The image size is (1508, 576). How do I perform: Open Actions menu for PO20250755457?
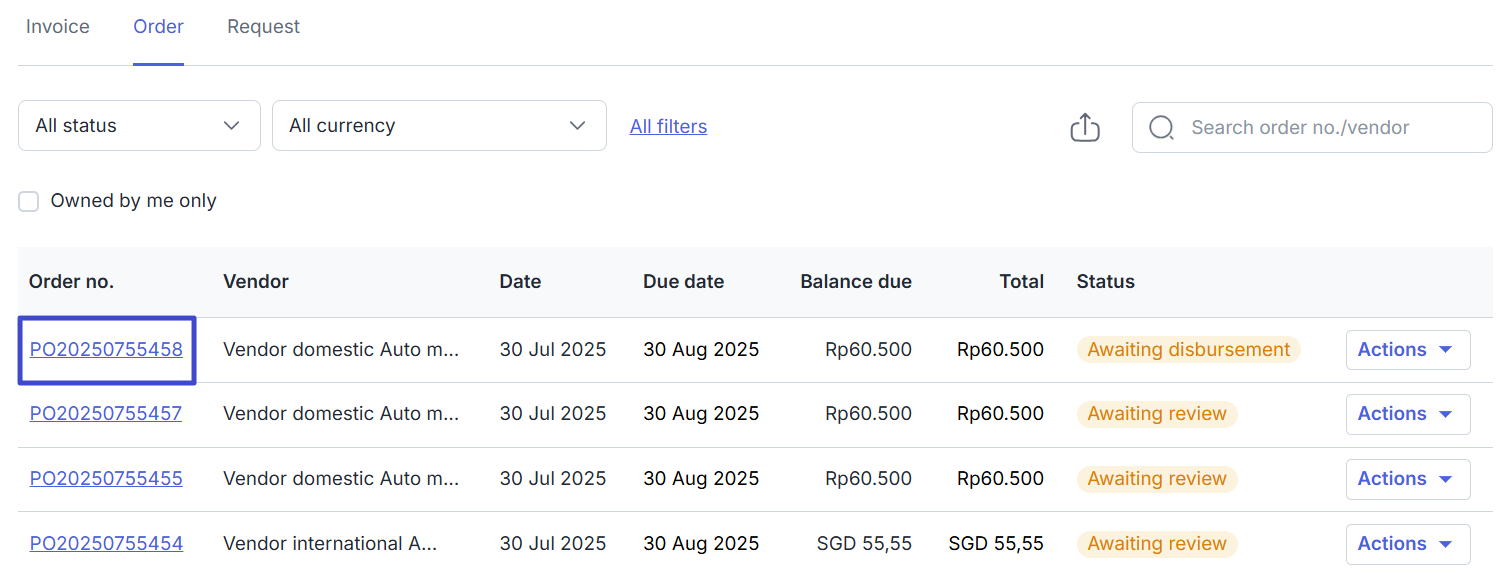tap(1407, 414)
